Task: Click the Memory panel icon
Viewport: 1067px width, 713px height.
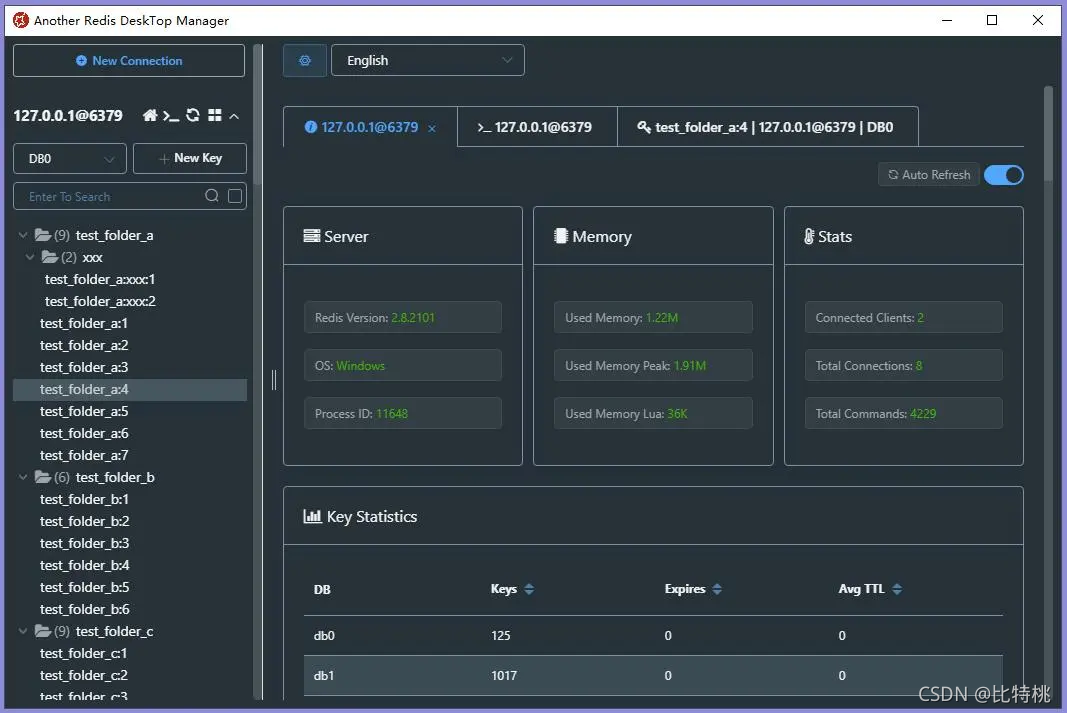Action: (x=561, y=236)
